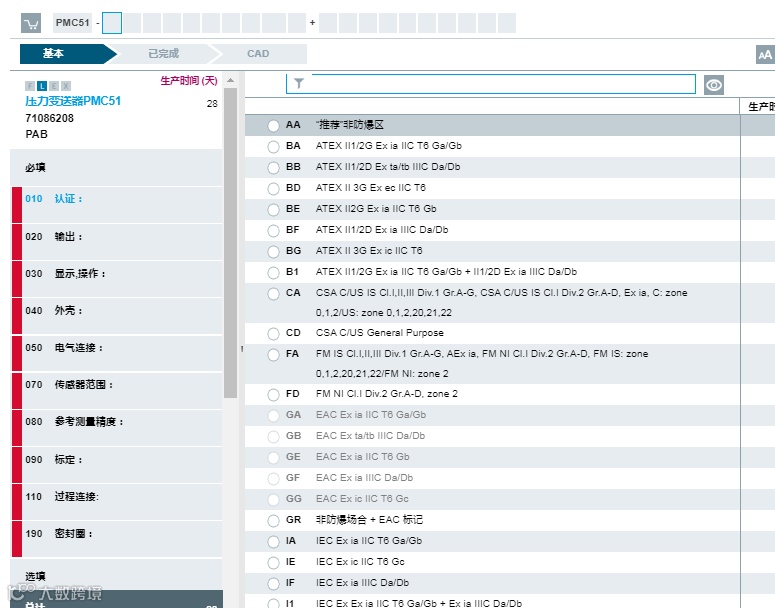Screen dimensions: 775x608
Task: Select the highlighted L status badge
Action: coord(42,86)
